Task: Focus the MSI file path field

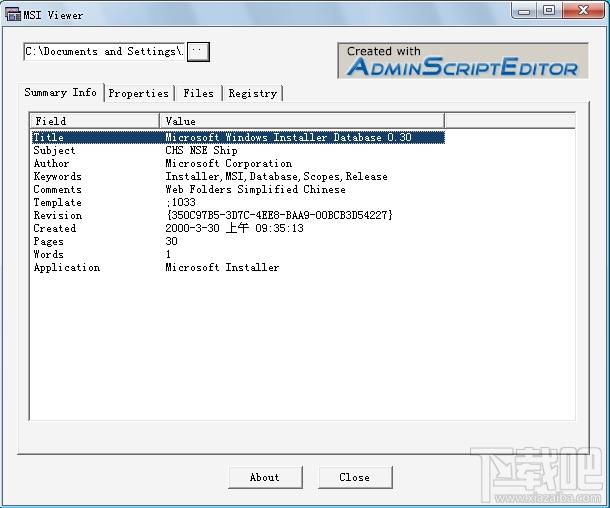Action: pos(104,52)
